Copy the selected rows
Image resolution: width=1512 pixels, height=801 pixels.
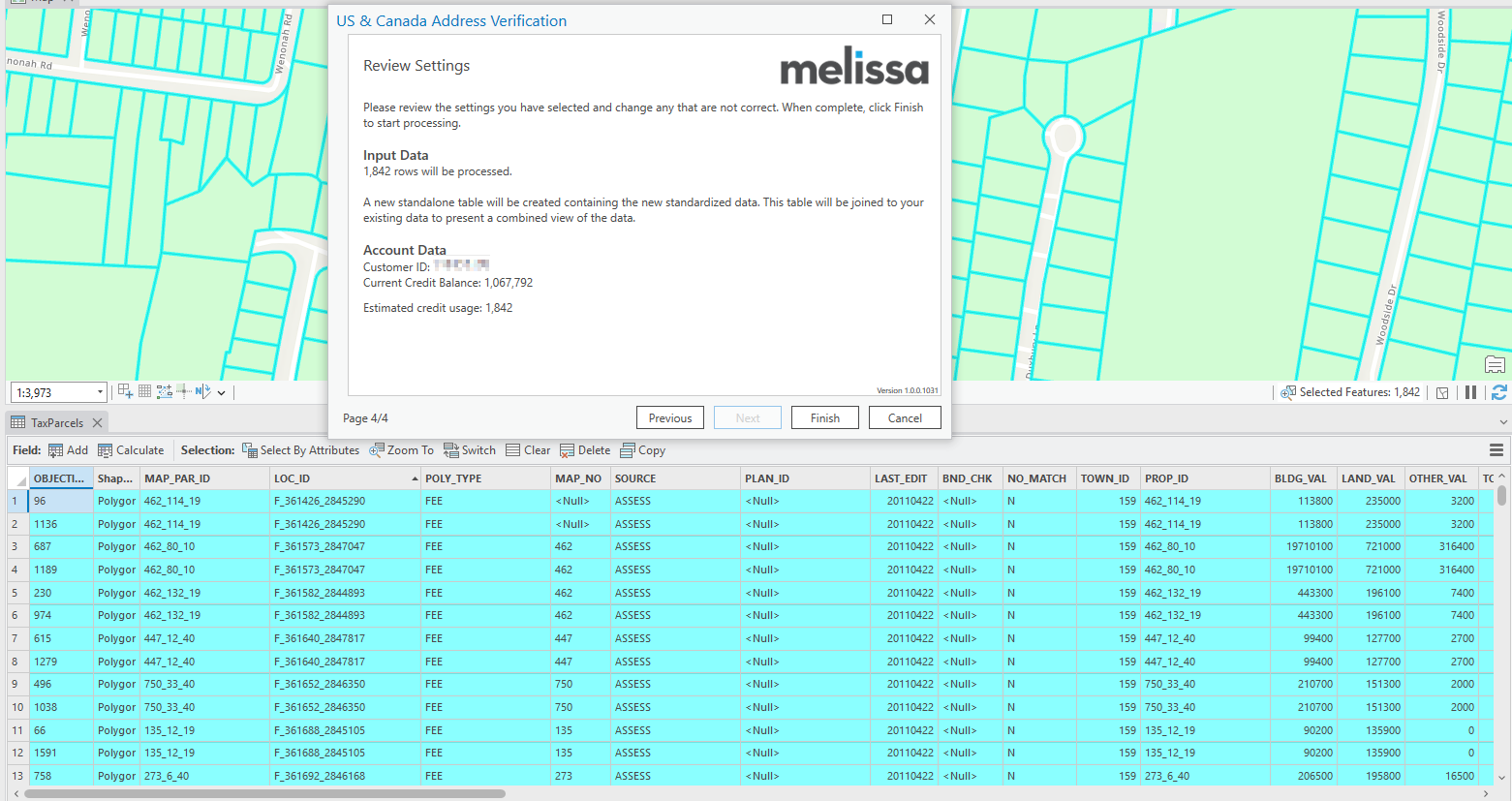(x=642, y=449)
